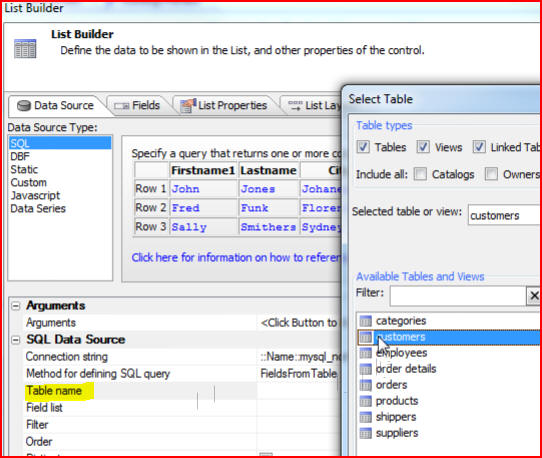
Task: Click the Firstname1 column header
Action: [x=203, y=170]
